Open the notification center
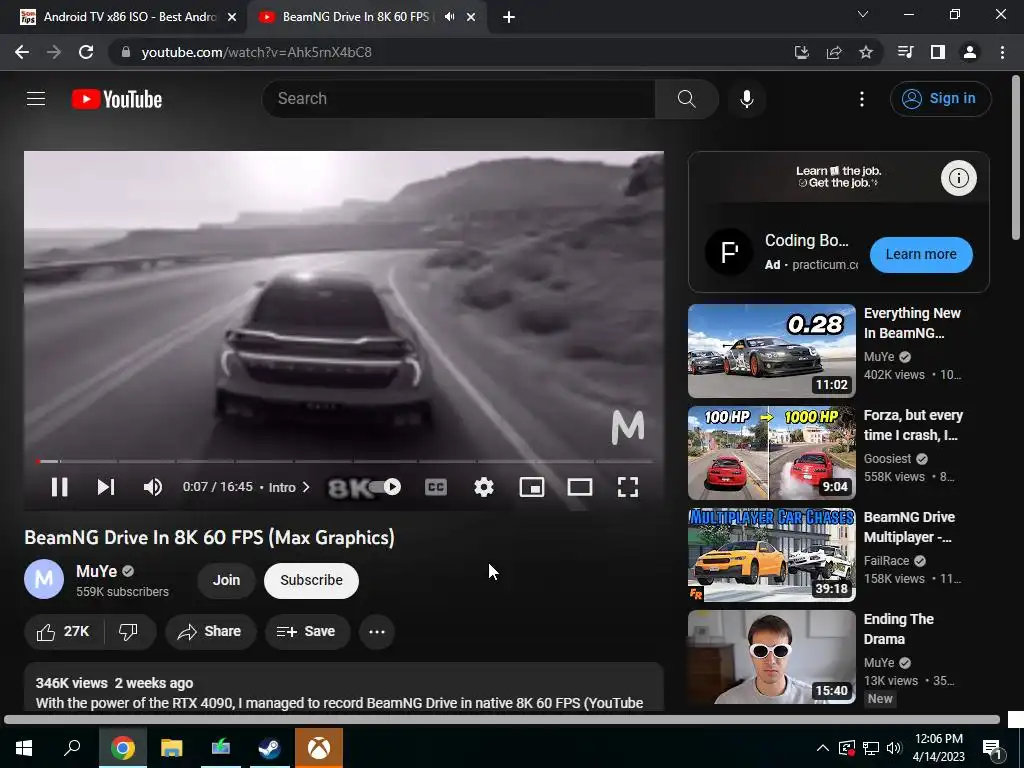 [993, 749]
